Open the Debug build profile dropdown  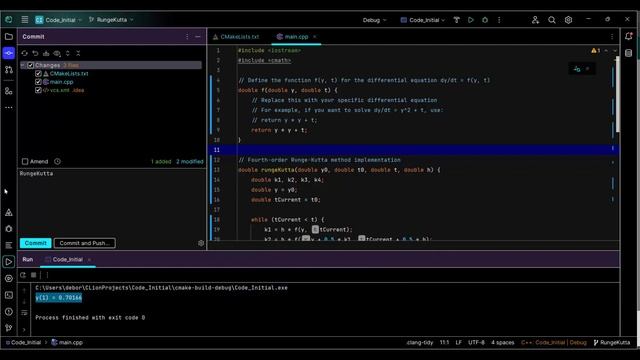pyautogui.click(x=374, y=20)
